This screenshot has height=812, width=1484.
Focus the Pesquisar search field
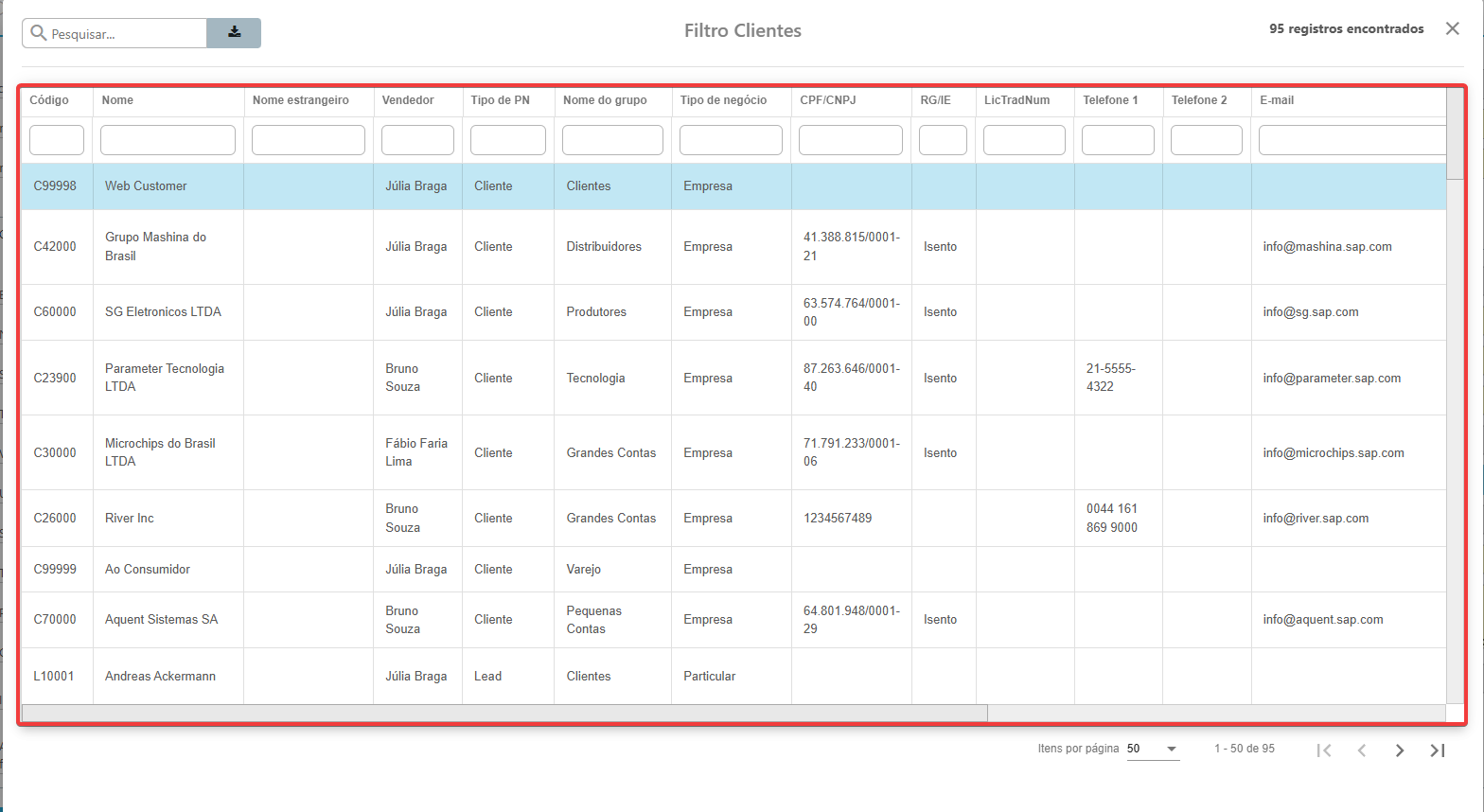pyautogui.click(x=123, y=34)
